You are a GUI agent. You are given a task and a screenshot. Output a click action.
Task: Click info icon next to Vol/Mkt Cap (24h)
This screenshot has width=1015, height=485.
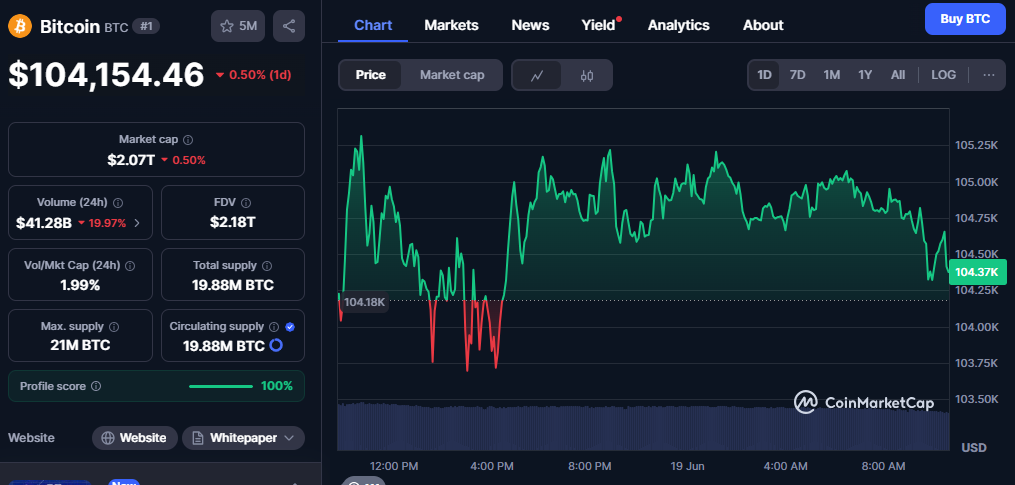(x=130, y=265)
